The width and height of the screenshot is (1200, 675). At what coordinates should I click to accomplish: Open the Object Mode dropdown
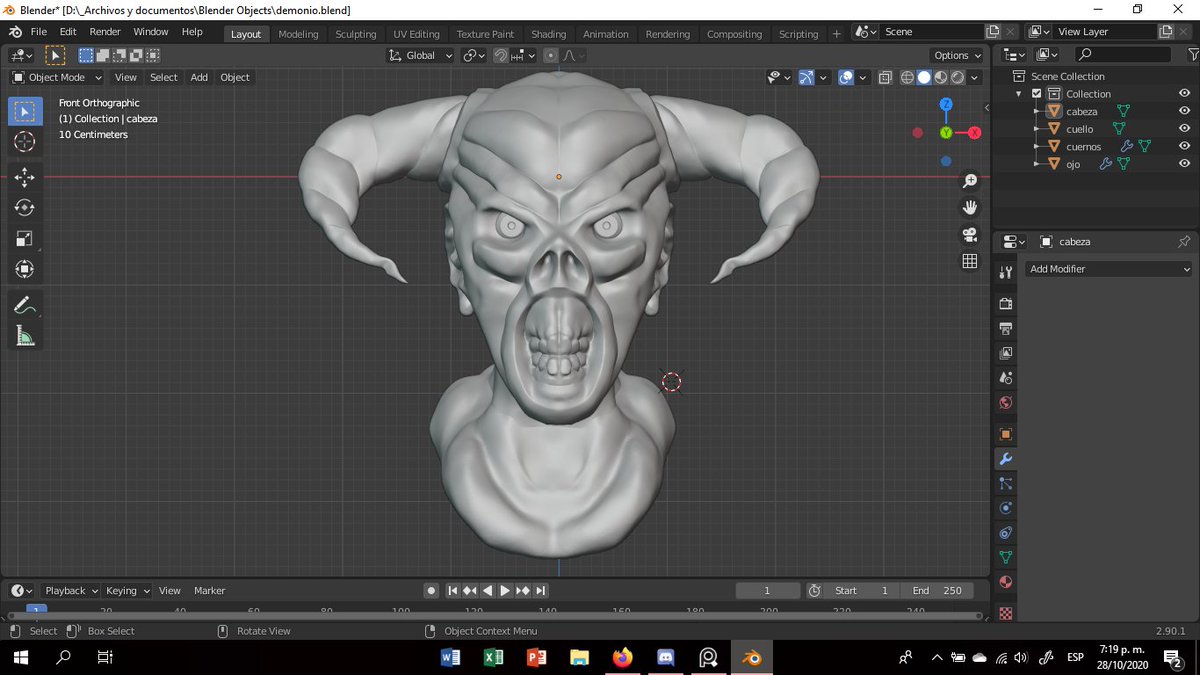tap(57, 77)
